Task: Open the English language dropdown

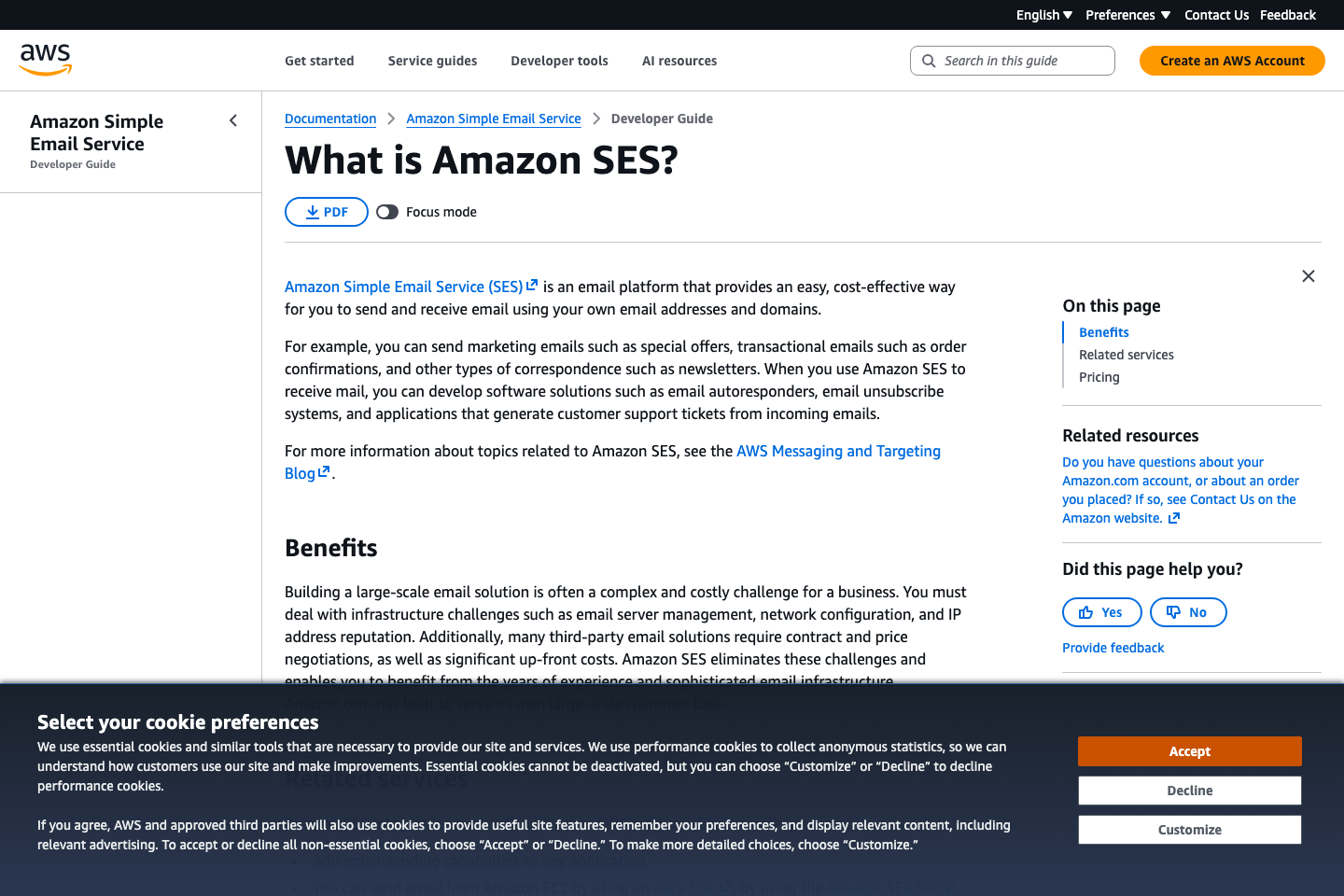Action: click(1043, 14)
